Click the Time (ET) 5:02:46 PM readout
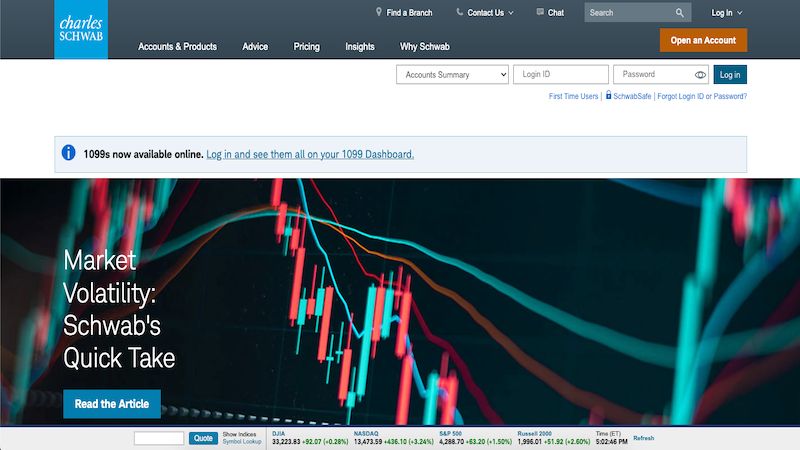The width and height of the screenshot is (800, 450). (x=611, y=441)
